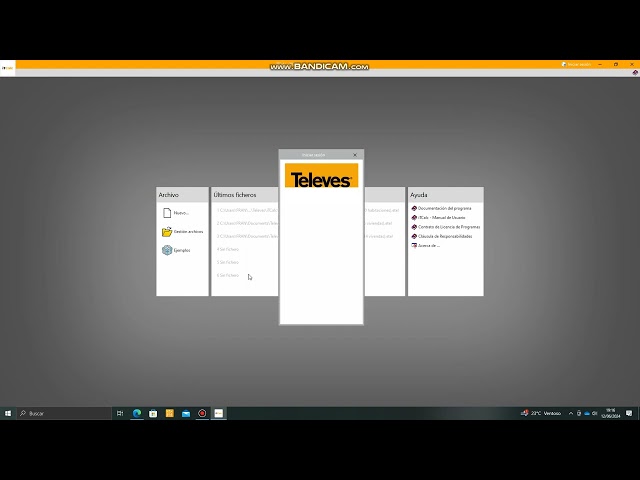Open Microsoft Store from the taskbar

153,413
